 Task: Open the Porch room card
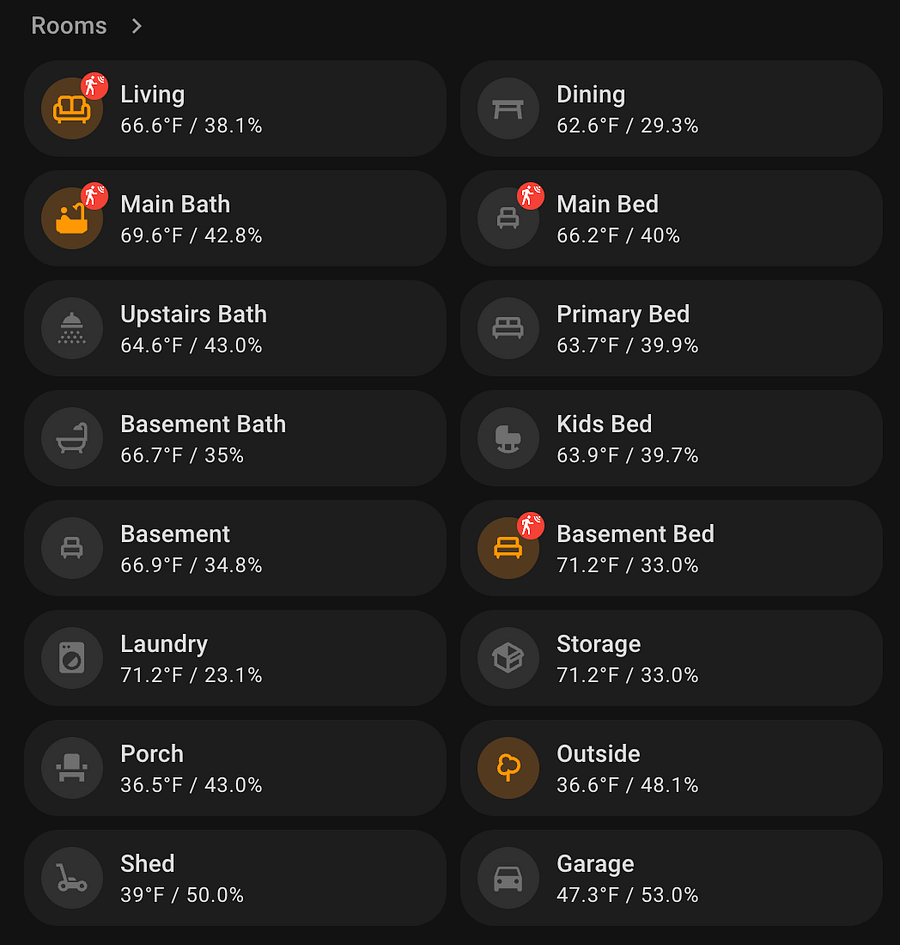click(235, 768)
